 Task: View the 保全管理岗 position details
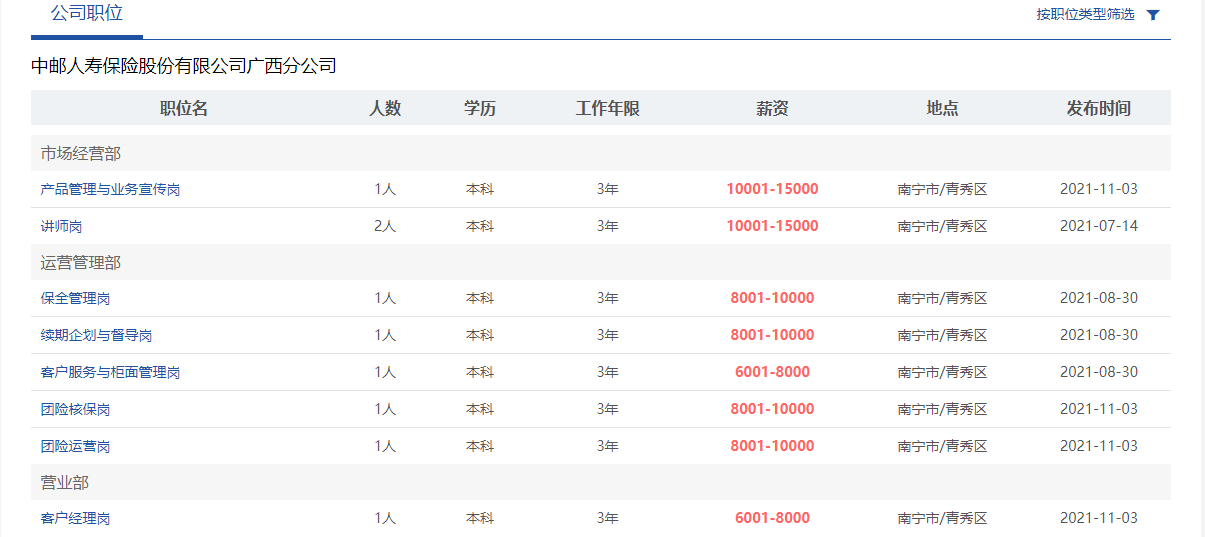[75, 298]
